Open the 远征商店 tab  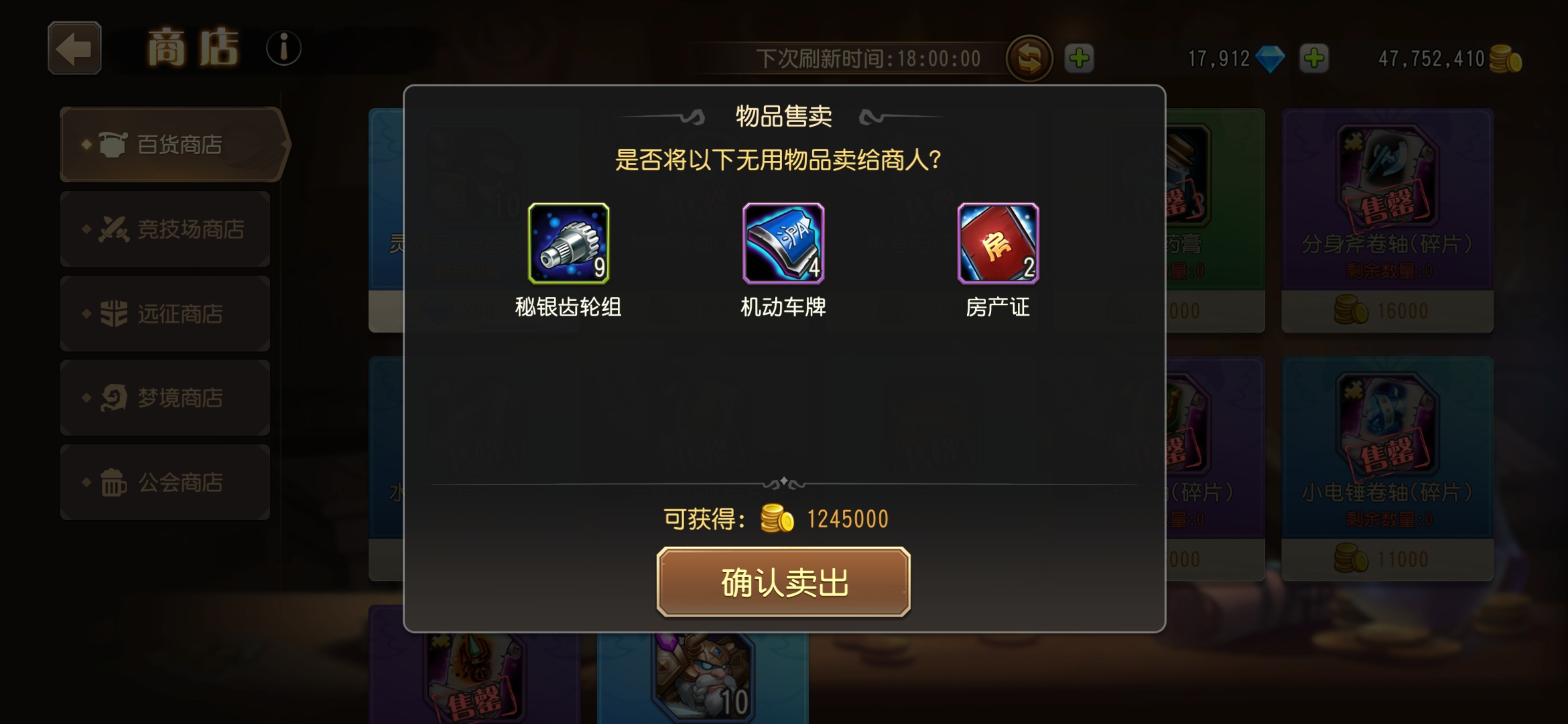pyautogui.click(x=165, y=313)
